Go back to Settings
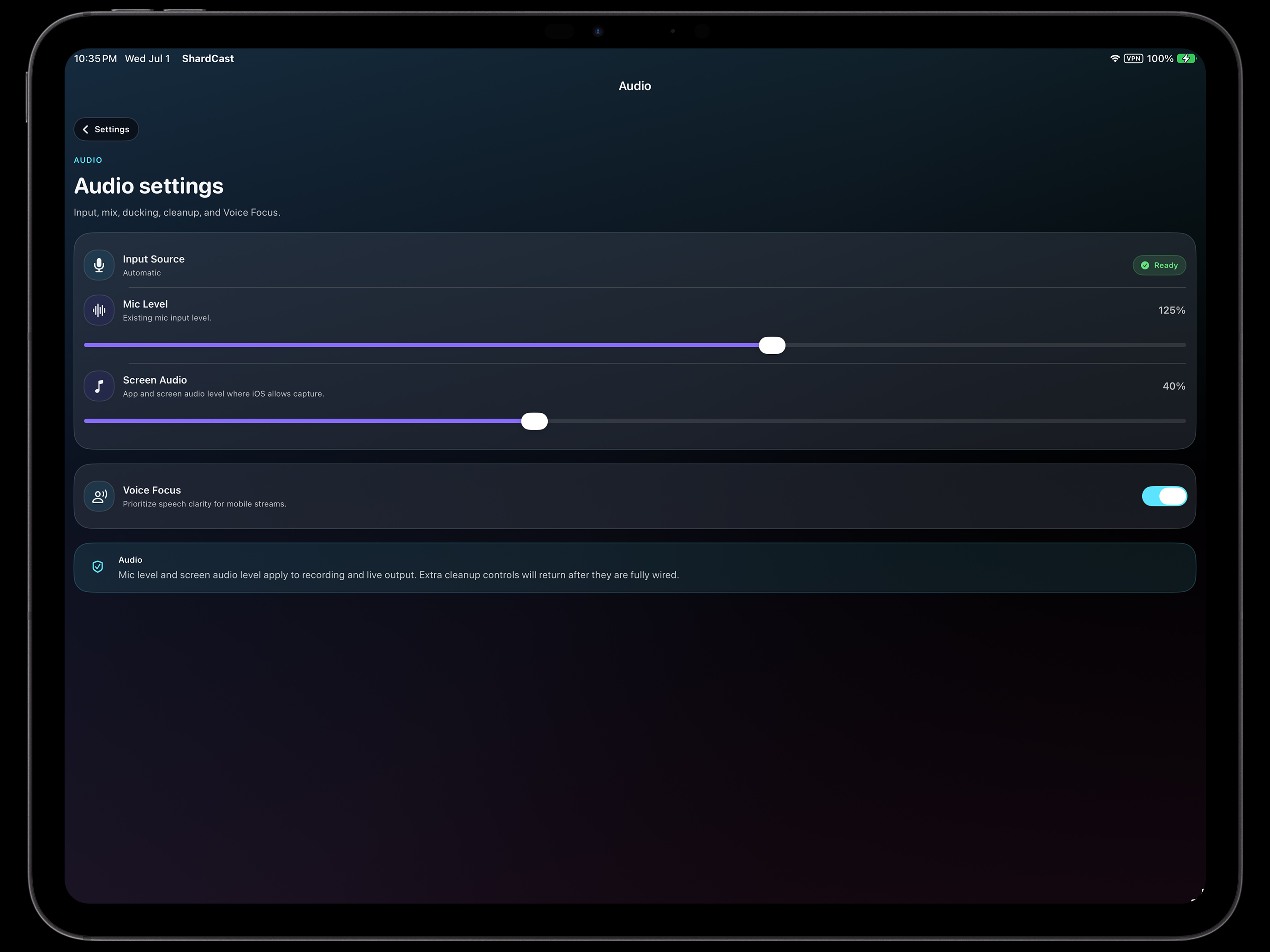 106,129
